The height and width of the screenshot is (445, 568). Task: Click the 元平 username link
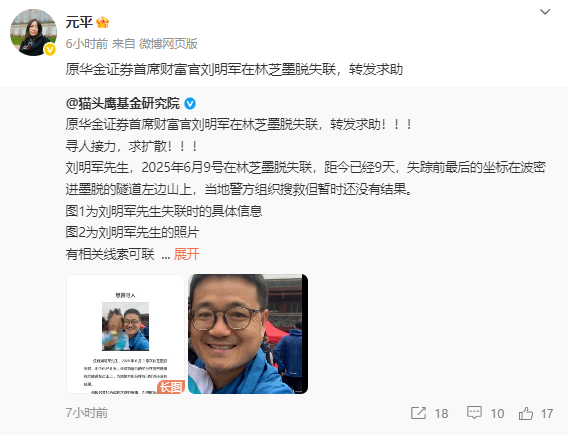click(79, 22)
